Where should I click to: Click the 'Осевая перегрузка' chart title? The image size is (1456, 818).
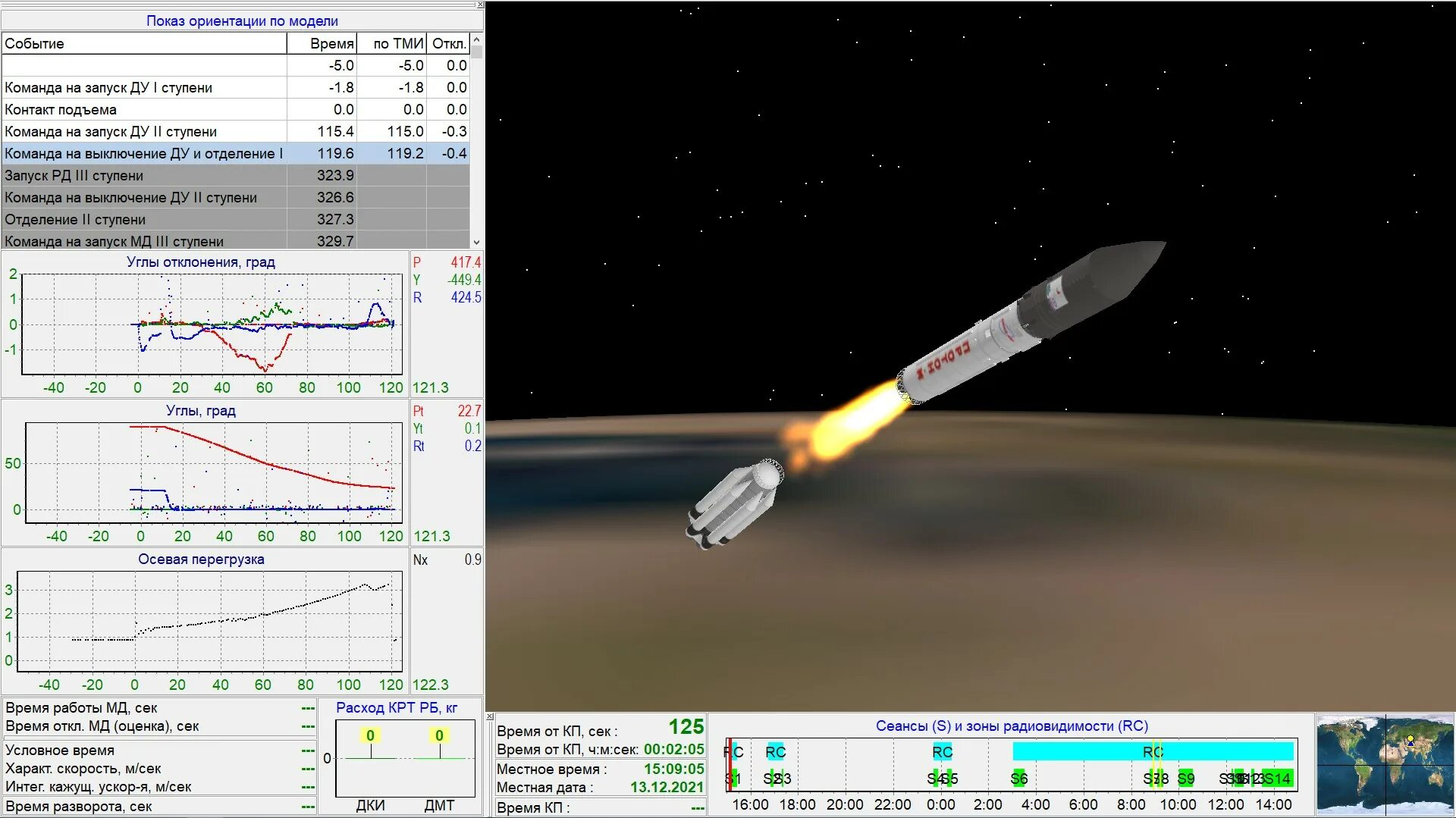[201, 559]
